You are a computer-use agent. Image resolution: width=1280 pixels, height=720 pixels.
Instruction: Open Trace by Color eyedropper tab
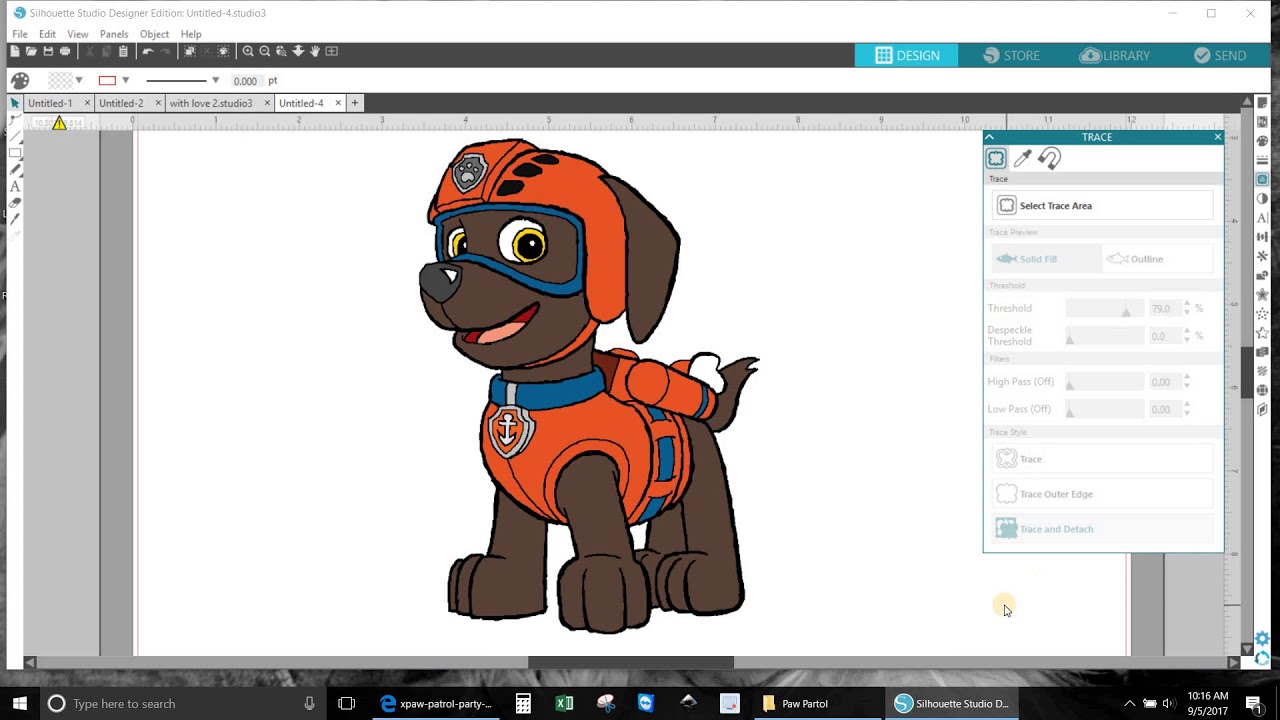pos(1022,158)
